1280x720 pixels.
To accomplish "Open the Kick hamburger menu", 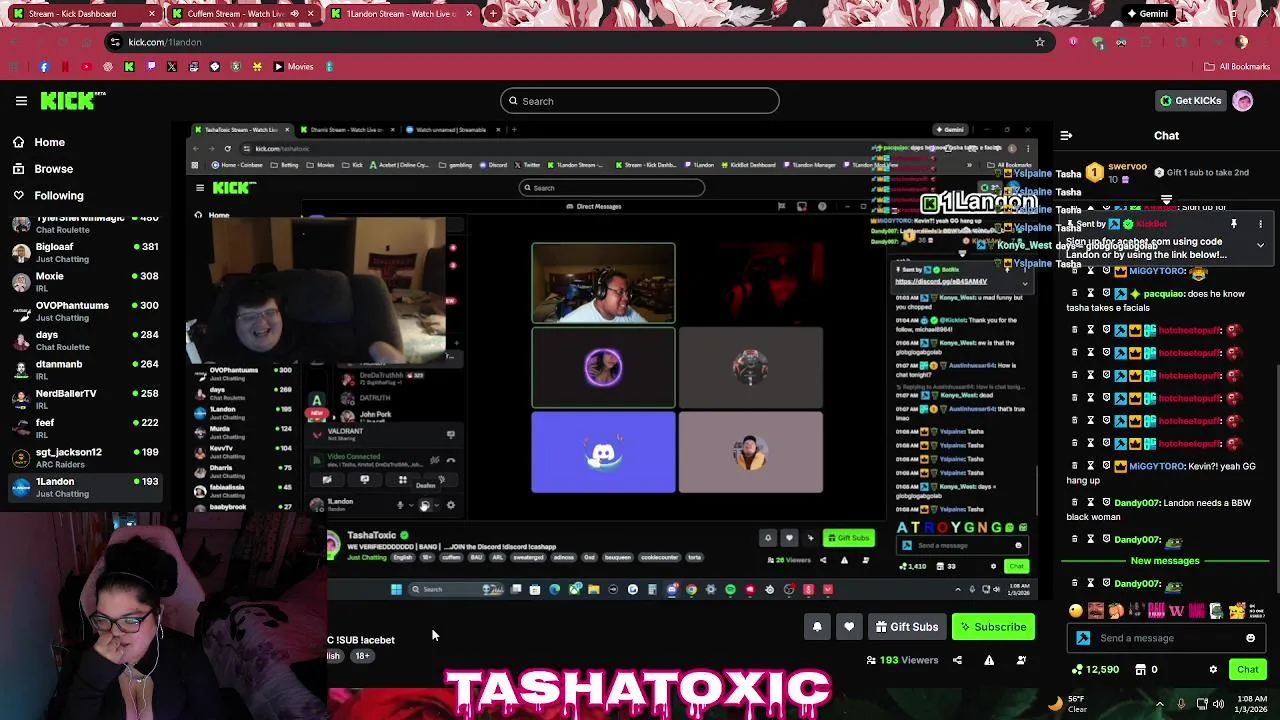I will point(21,100).
